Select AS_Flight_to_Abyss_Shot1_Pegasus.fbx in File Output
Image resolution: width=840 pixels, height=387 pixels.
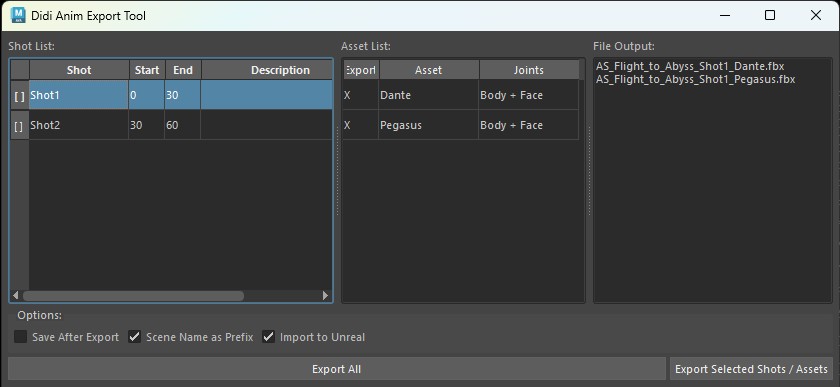(x=695, y=79)
